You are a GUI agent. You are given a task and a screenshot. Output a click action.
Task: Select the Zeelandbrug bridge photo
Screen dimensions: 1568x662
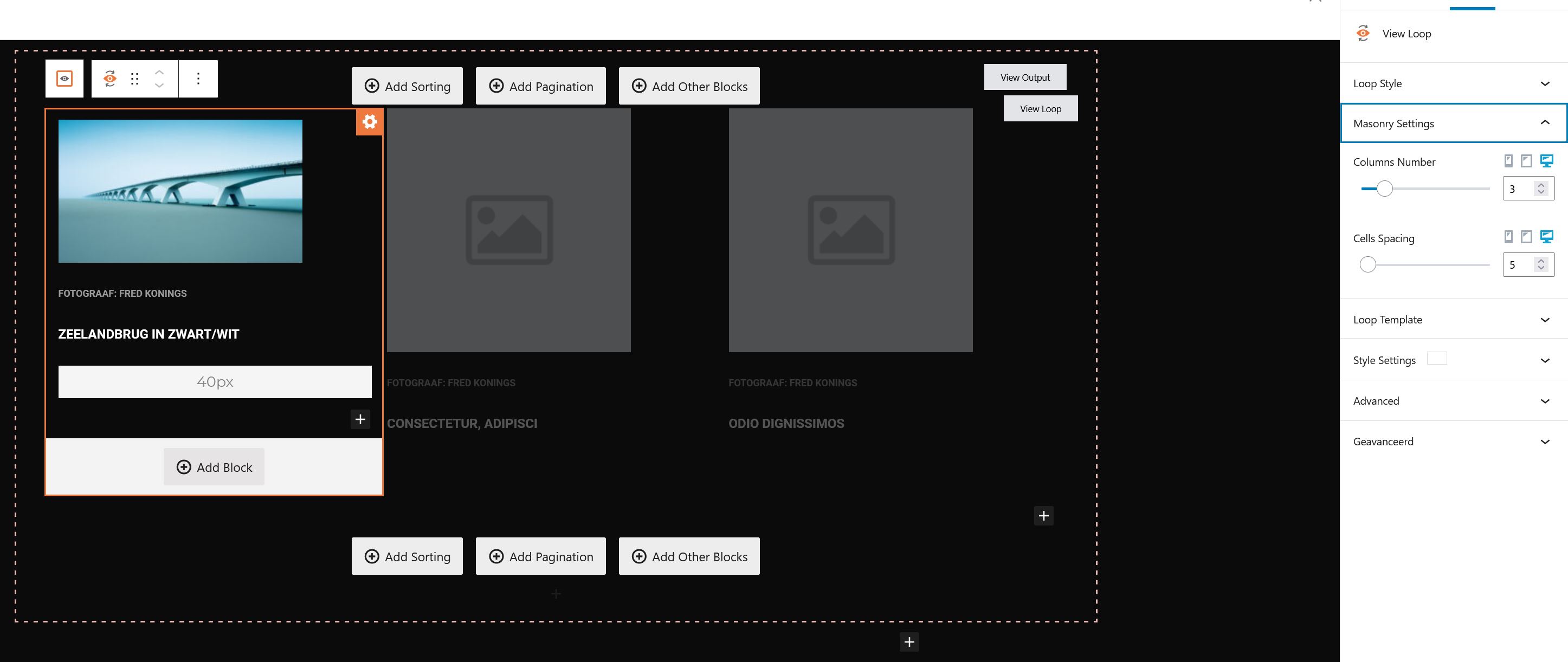pyautogui.click(x=180, y=191)
